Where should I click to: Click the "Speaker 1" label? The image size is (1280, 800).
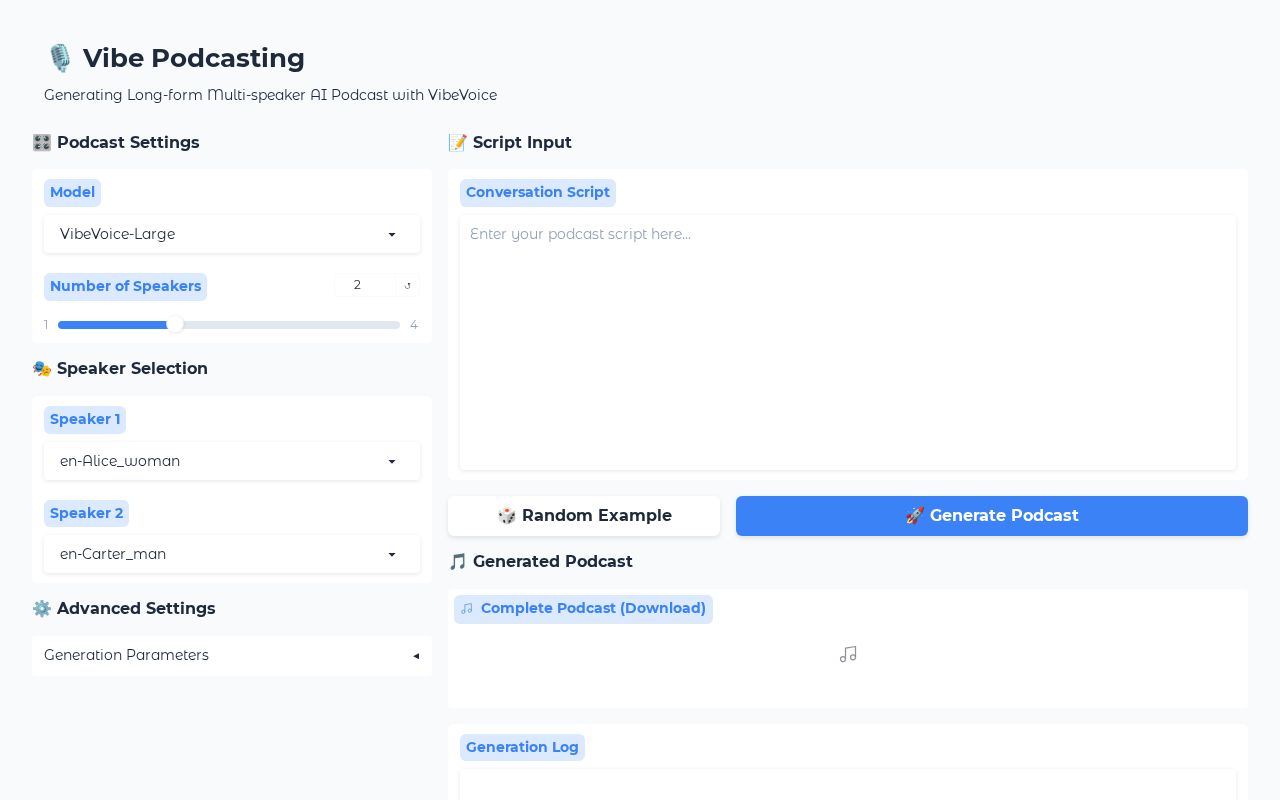(x=85, y=419)
